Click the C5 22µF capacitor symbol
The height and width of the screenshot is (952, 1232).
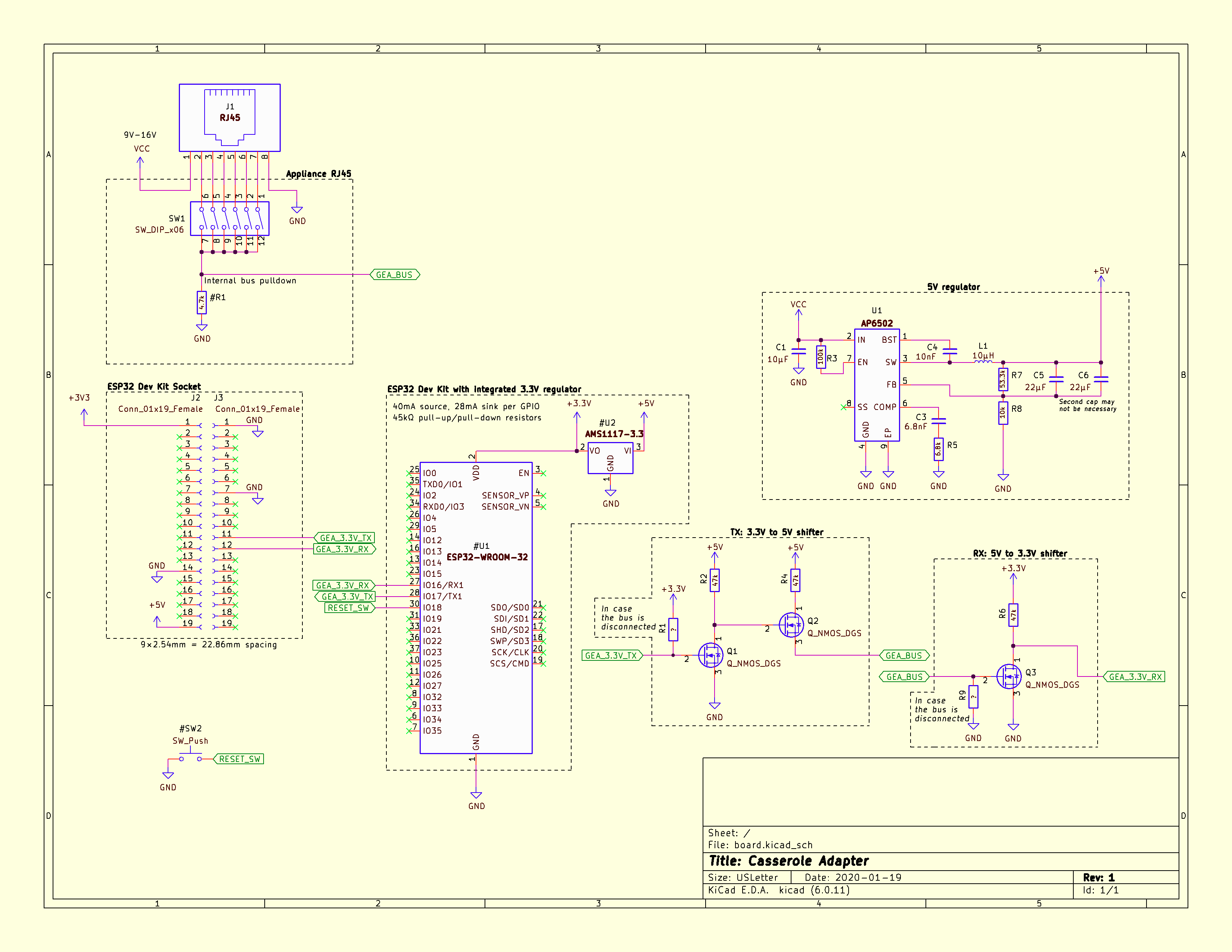(1056, 380)
